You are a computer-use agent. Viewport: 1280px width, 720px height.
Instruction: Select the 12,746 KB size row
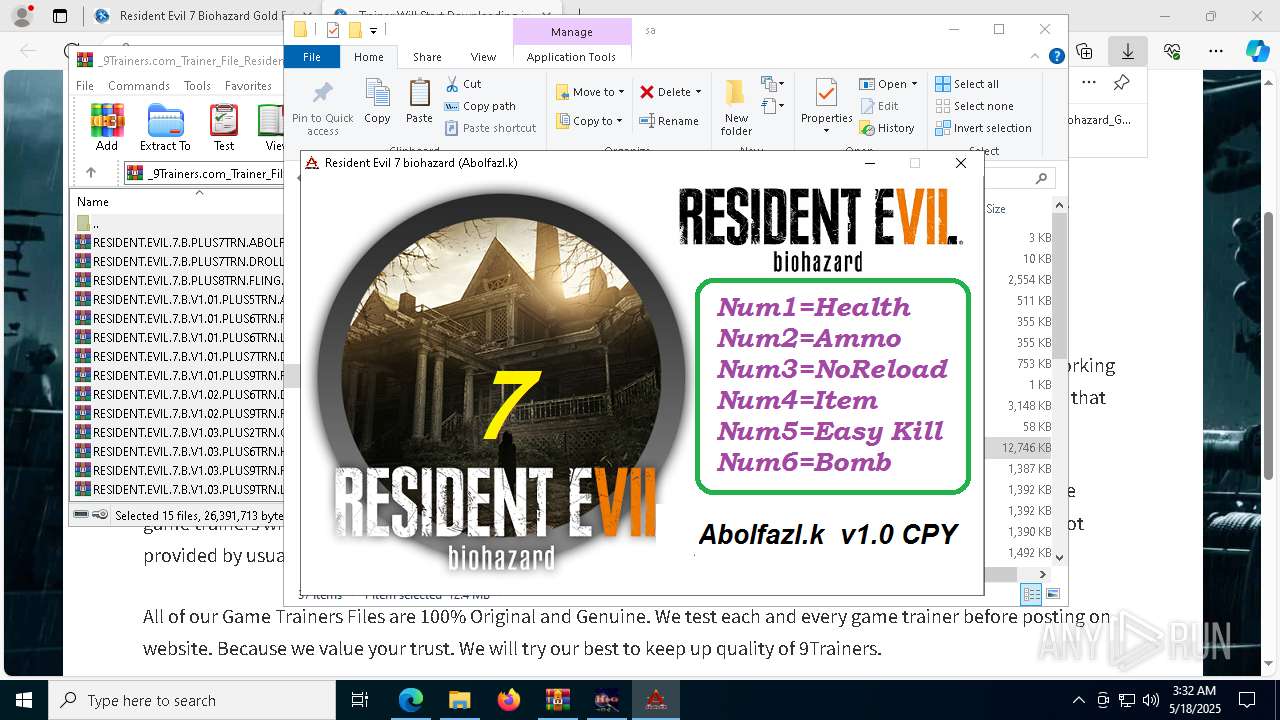pos(1019,448)
